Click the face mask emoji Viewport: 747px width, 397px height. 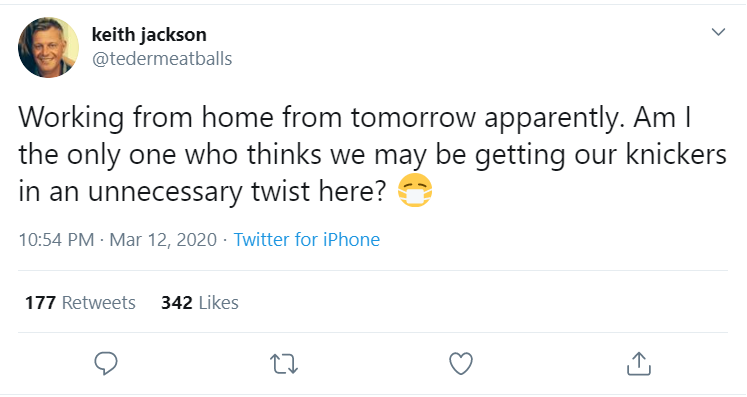(415, 191)
